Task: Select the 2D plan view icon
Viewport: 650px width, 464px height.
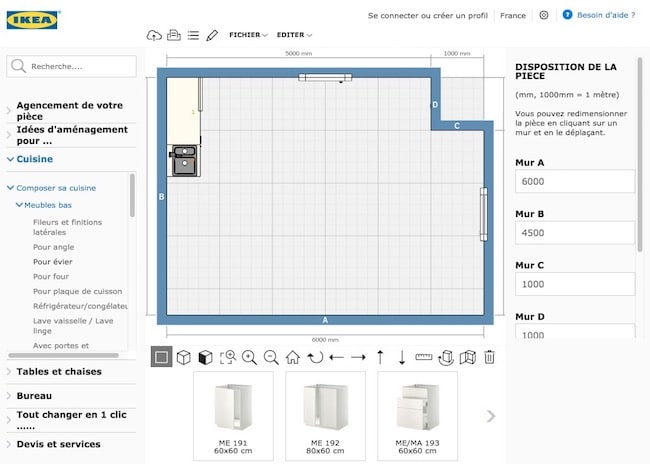Action: [161, 357]
